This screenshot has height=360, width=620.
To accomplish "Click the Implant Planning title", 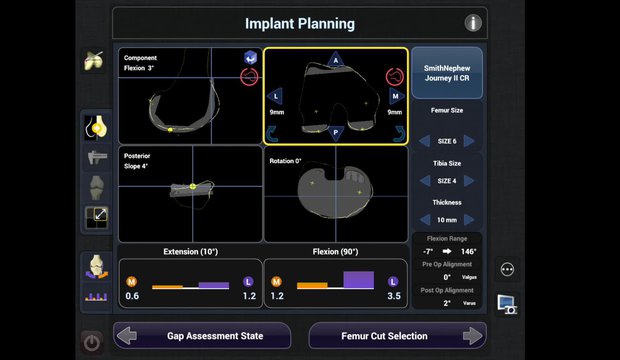I will (300, 24).
